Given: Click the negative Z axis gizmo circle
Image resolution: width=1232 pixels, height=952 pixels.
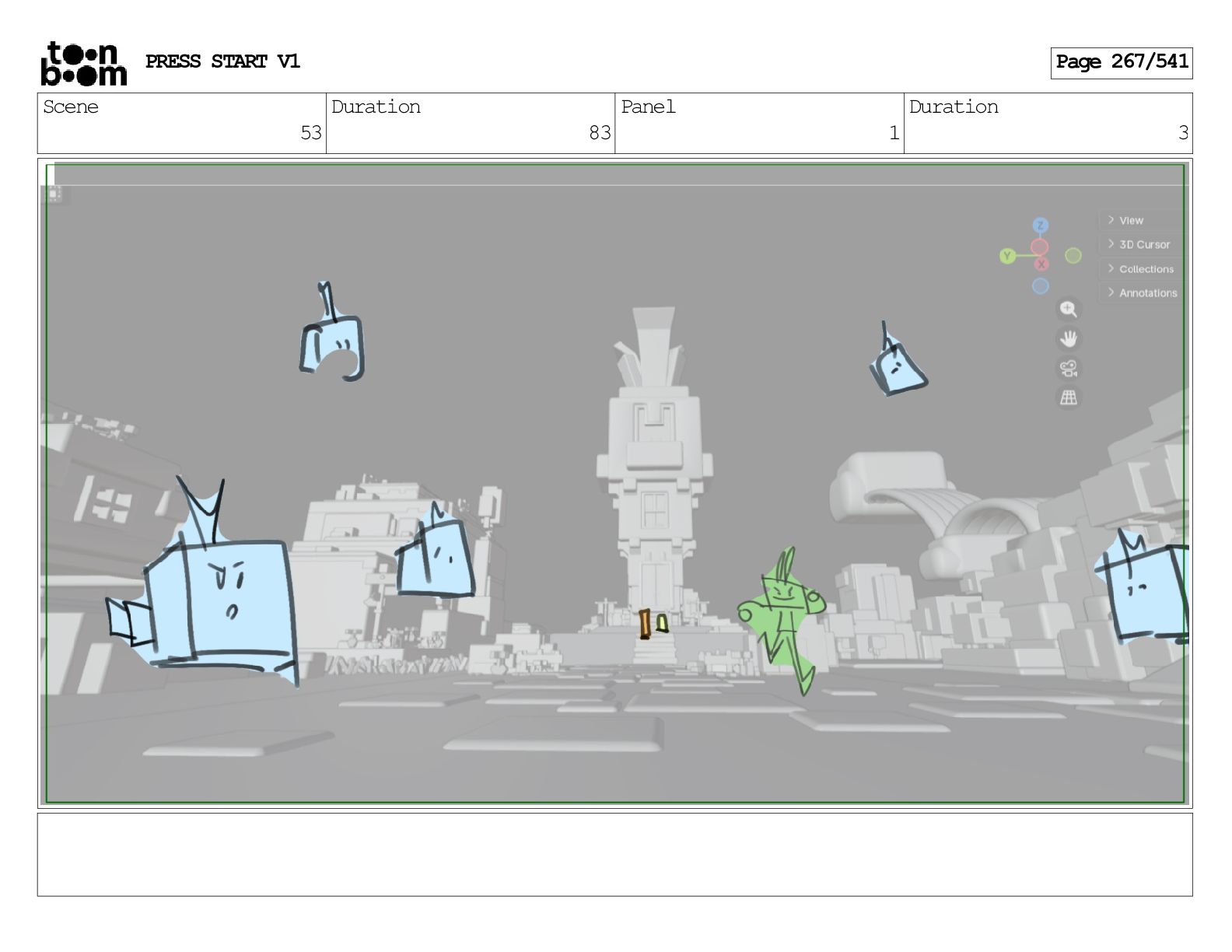Looking at the screenshot, I should coord(1041,286).
